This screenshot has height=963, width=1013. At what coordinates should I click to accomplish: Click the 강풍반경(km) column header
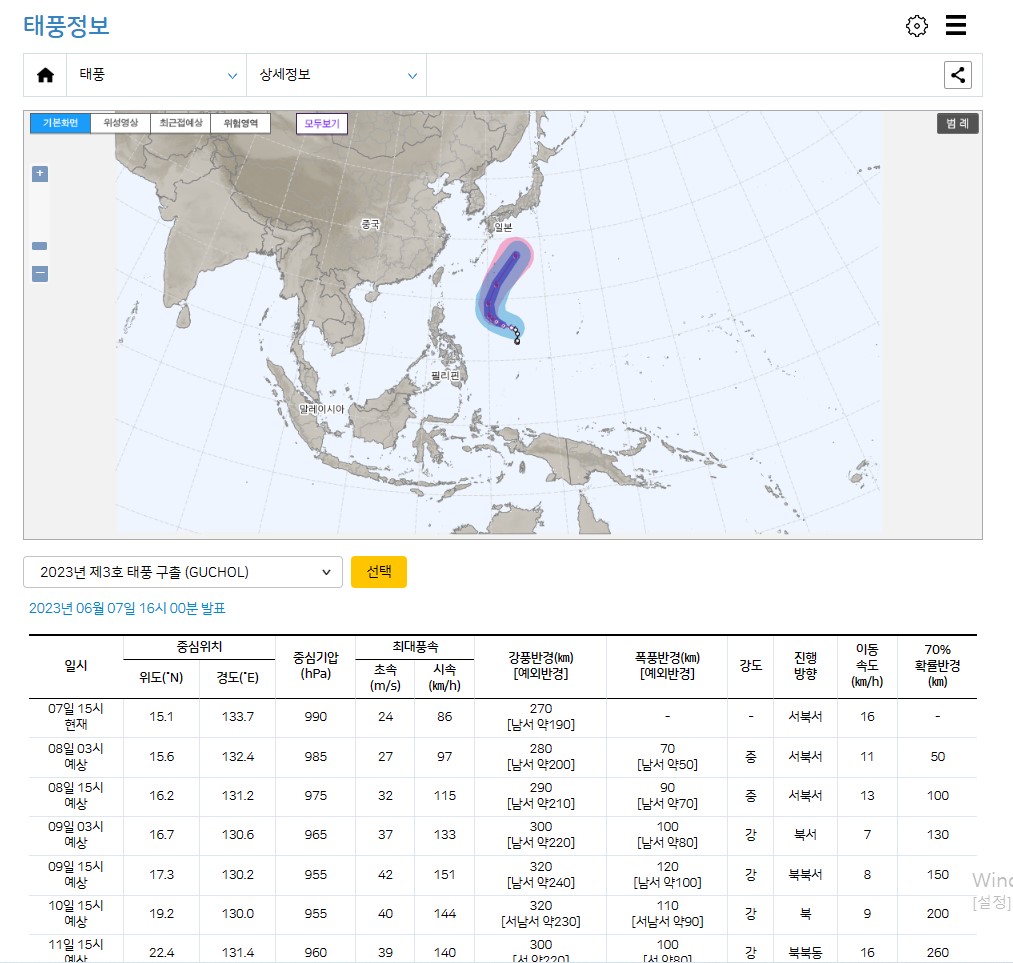pyautogui.click(x=541, y=666)
